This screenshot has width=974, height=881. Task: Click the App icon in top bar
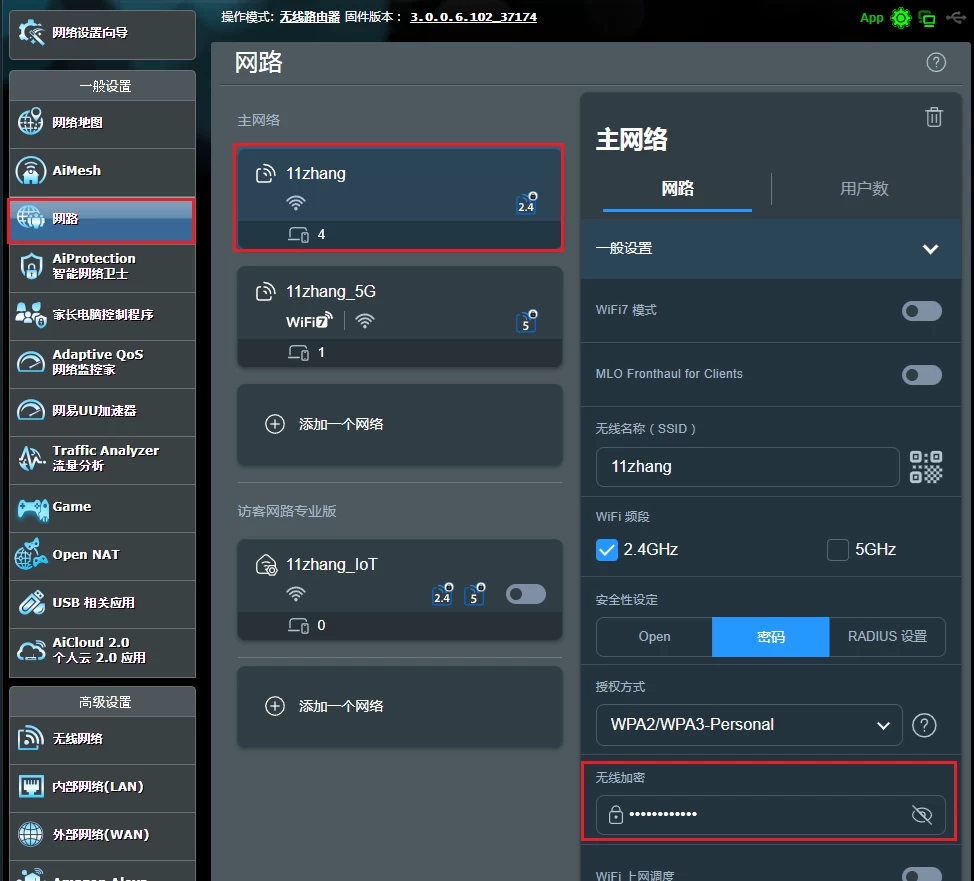[x=871, y=17]
